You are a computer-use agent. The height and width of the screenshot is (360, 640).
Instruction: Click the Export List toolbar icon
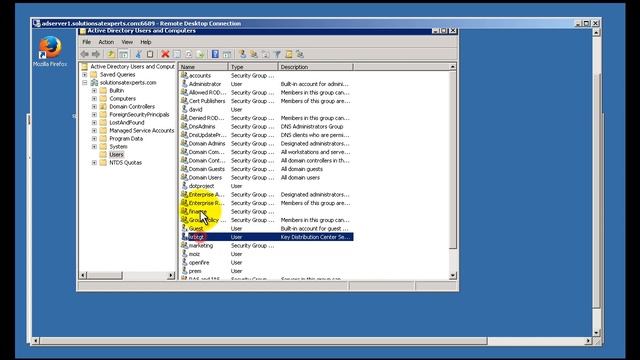tap(200, 54)
